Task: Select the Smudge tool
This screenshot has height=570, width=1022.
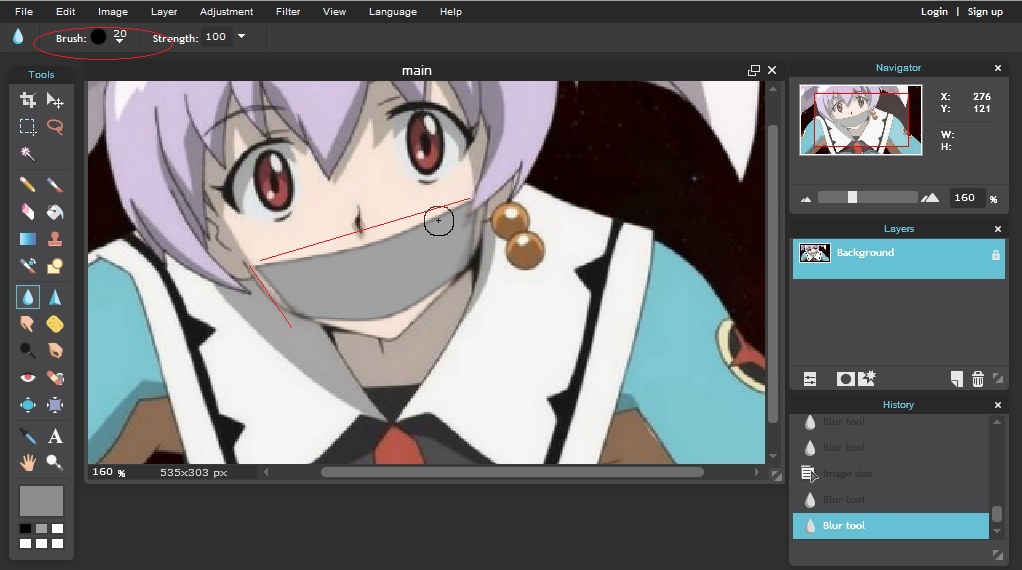Action: tap(27, 324)
